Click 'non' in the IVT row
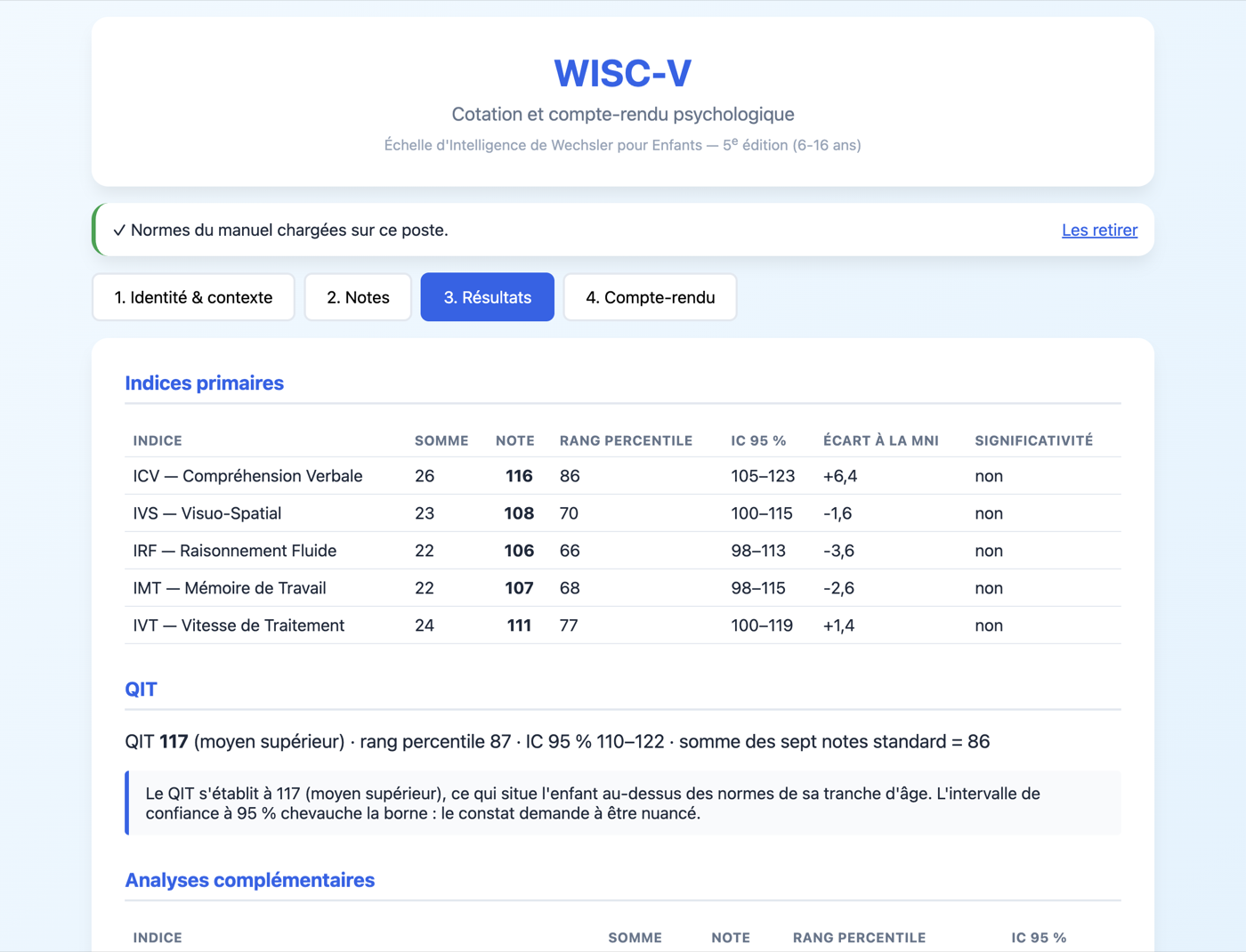Image resolution: width=1246 pixels, height=952 pixels. (x=989, y=625)
